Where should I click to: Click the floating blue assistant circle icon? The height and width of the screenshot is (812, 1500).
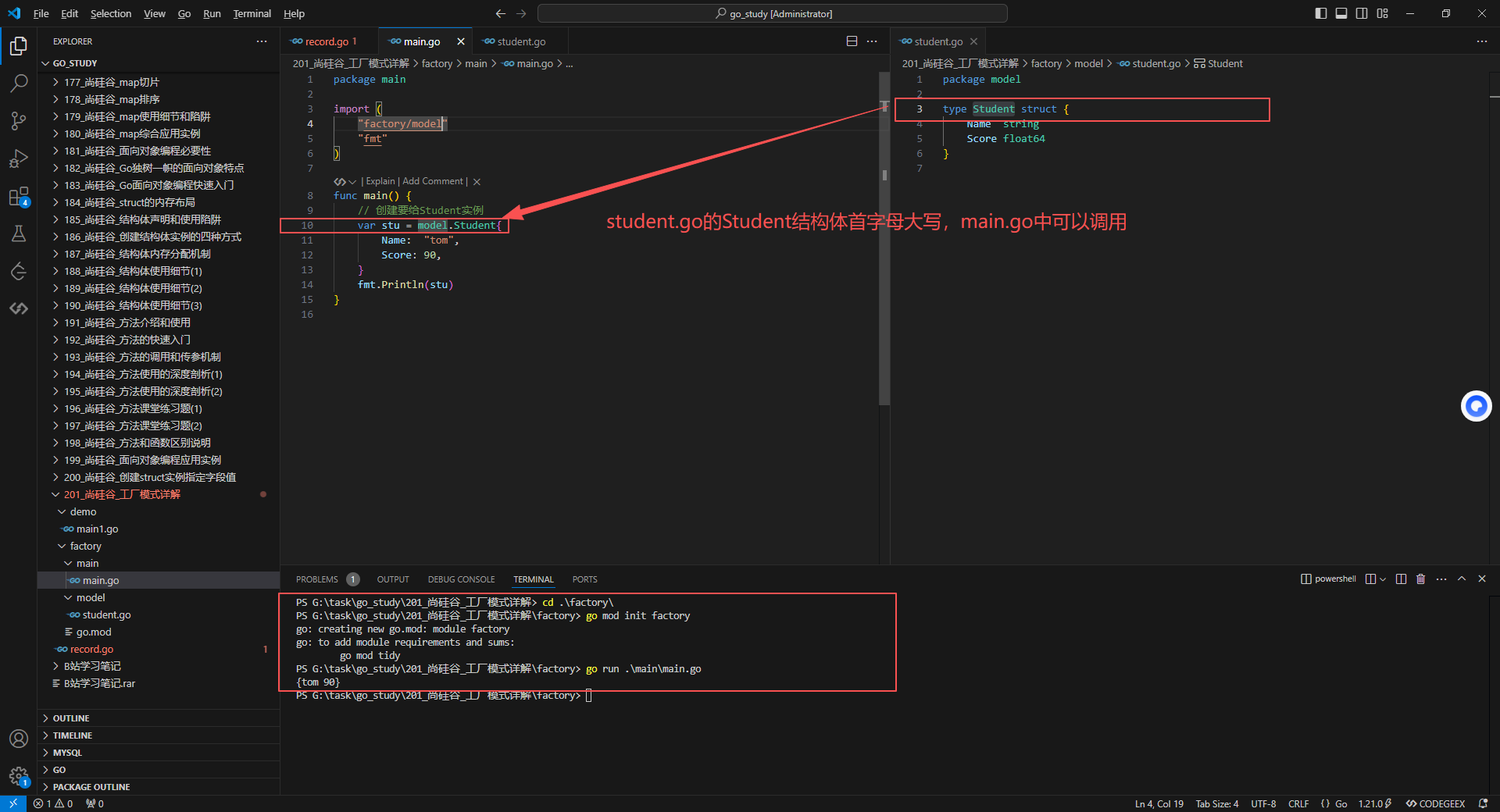[1476, 406]
